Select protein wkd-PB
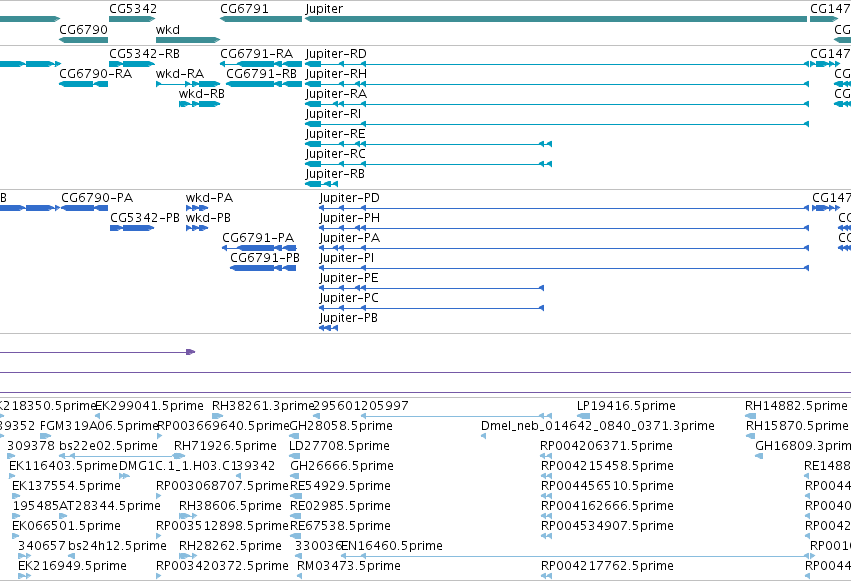 click(197, 228)
